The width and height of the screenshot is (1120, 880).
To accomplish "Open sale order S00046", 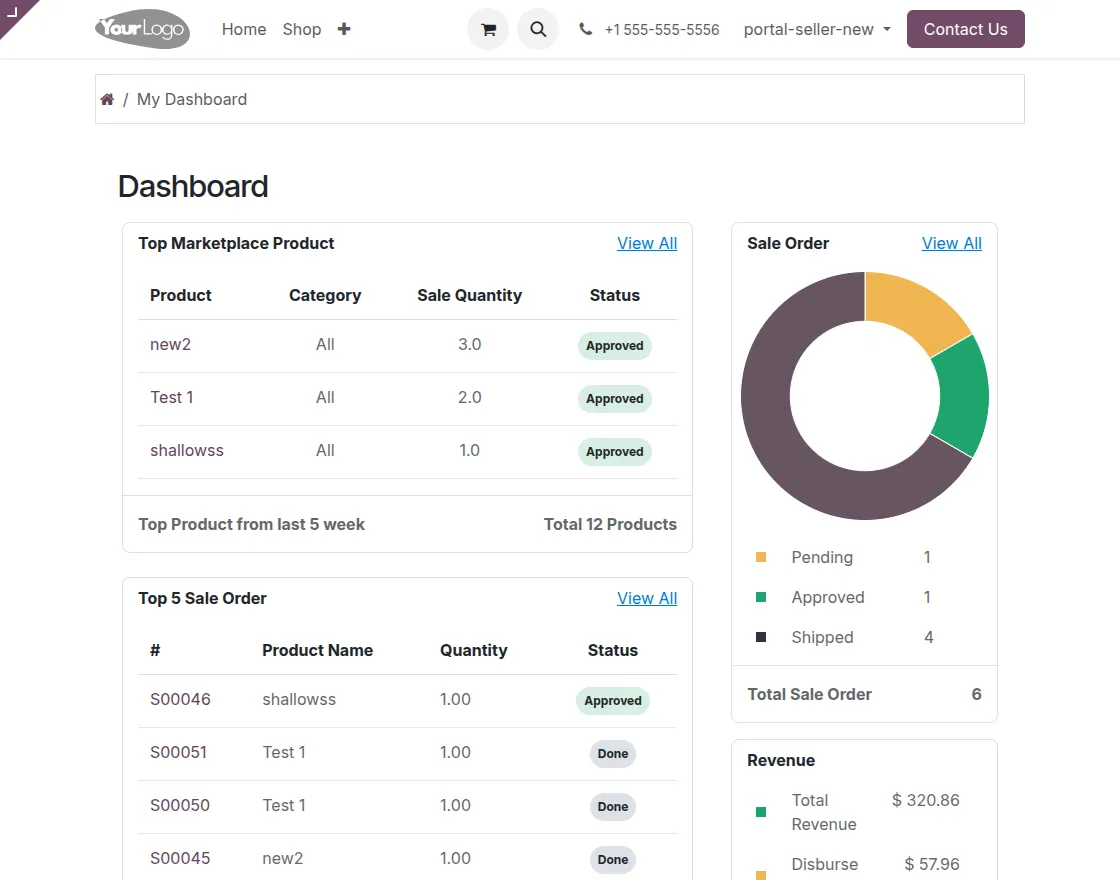I will tap(180, 699).
